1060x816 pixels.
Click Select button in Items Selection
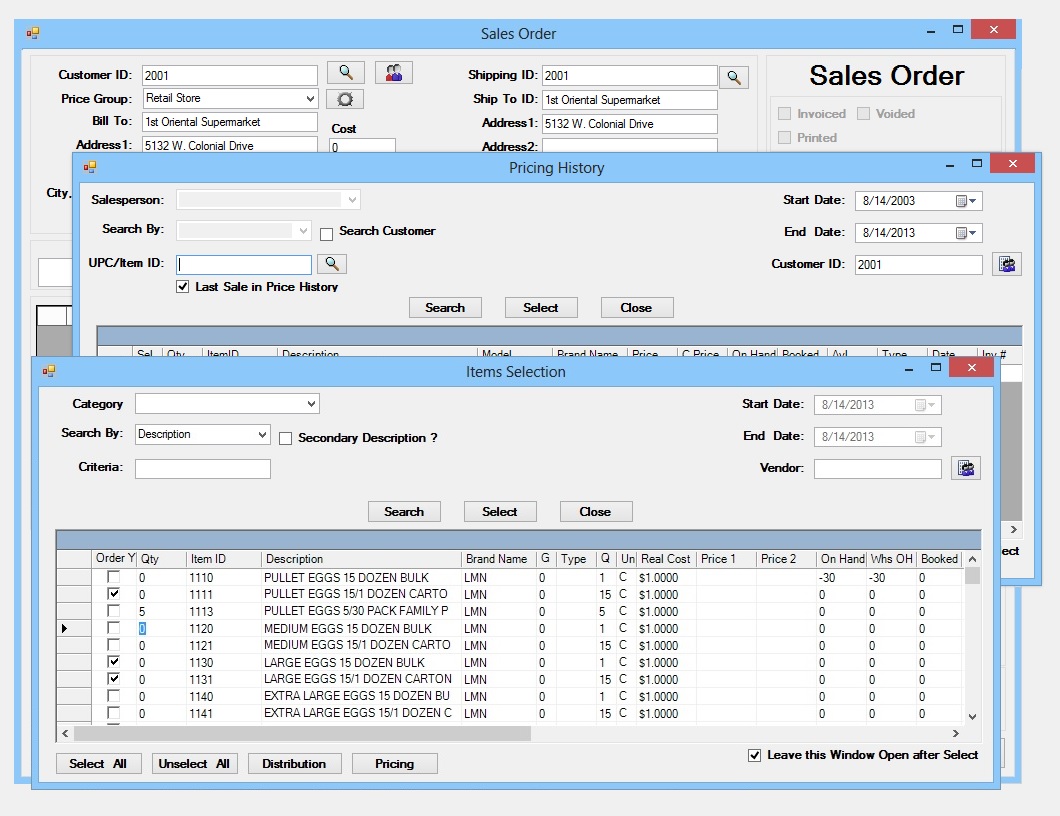click(500, 512)
